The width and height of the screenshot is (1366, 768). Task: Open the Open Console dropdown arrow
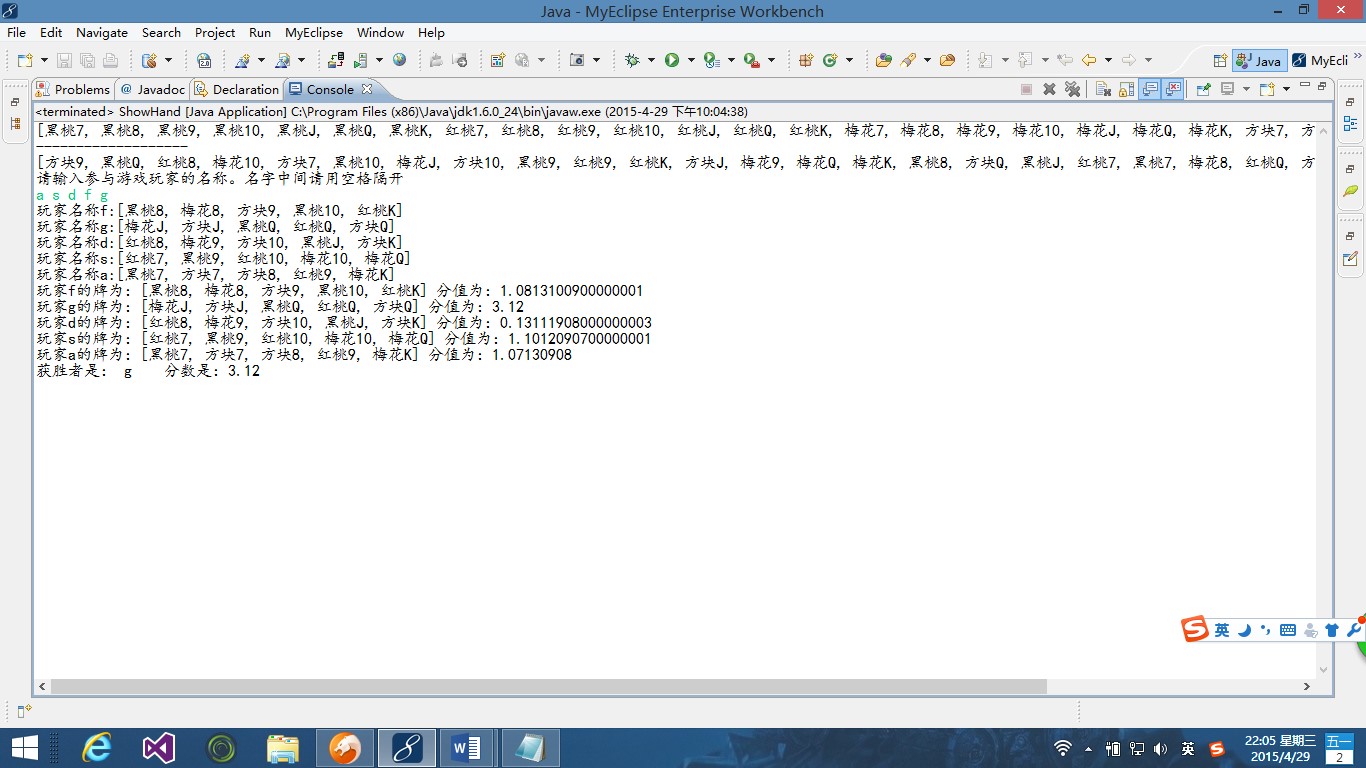[1284, 89]
